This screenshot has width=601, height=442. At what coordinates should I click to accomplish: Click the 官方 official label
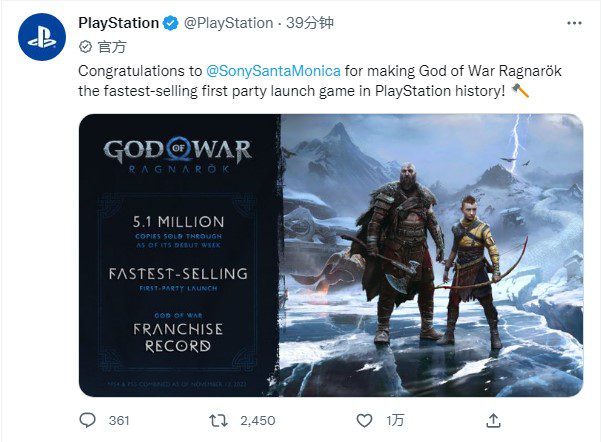click(108, 44)
